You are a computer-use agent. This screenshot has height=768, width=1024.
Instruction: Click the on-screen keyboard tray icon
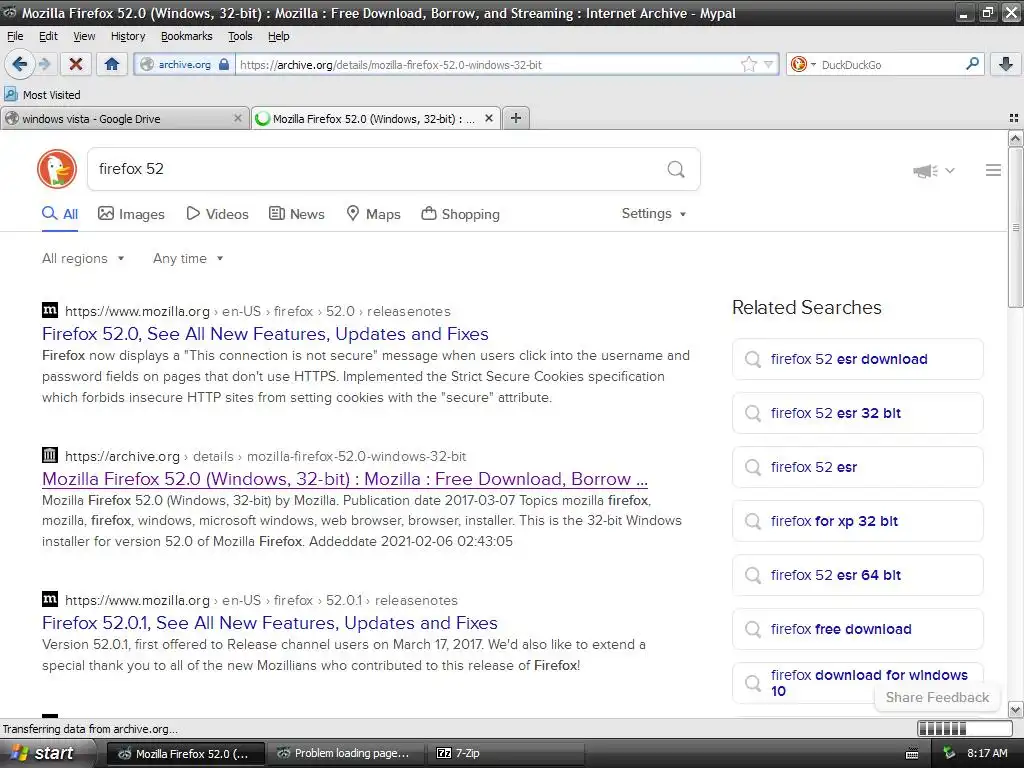pyautogui.click(x=912, y=754)
